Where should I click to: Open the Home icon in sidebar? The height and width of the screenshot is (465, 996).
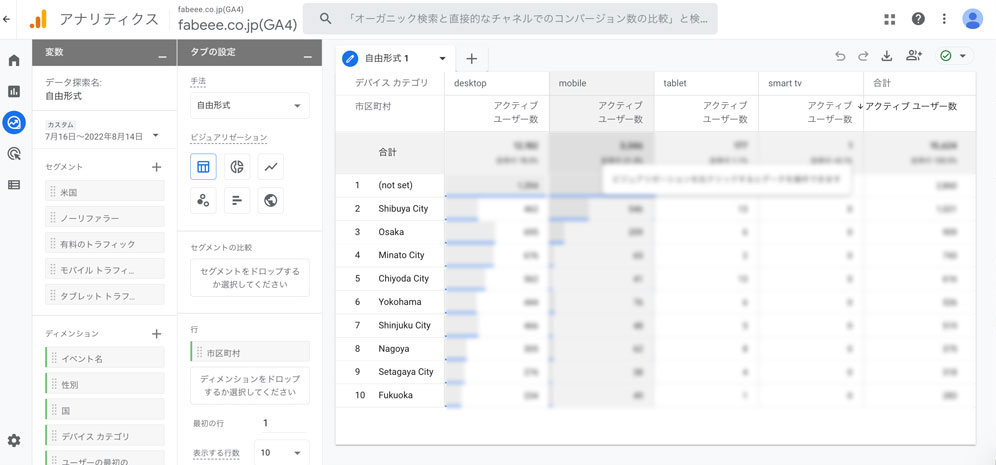pos(14,60)
